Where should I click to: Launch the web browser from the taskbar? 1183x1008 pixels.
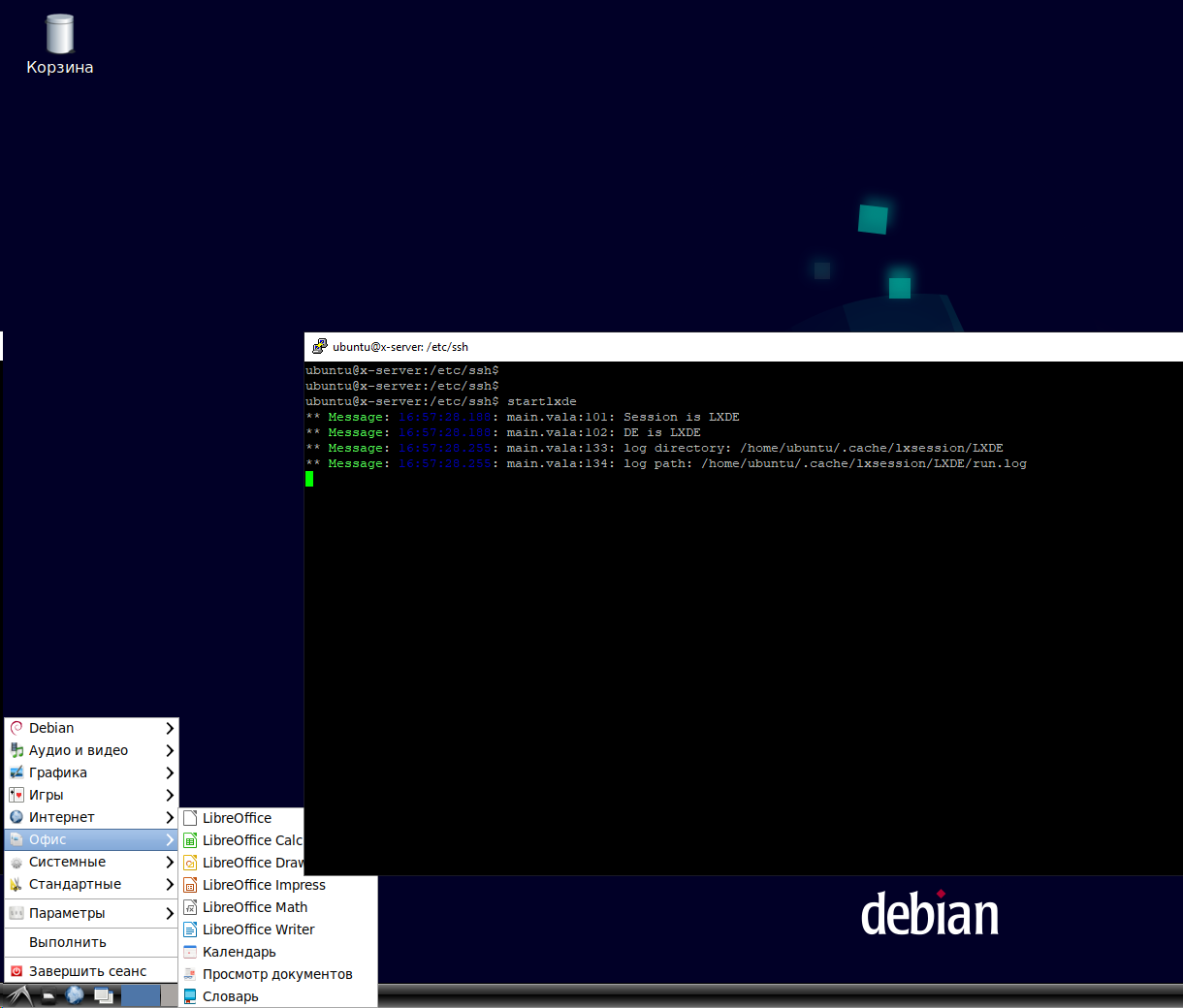coord(75,995)
